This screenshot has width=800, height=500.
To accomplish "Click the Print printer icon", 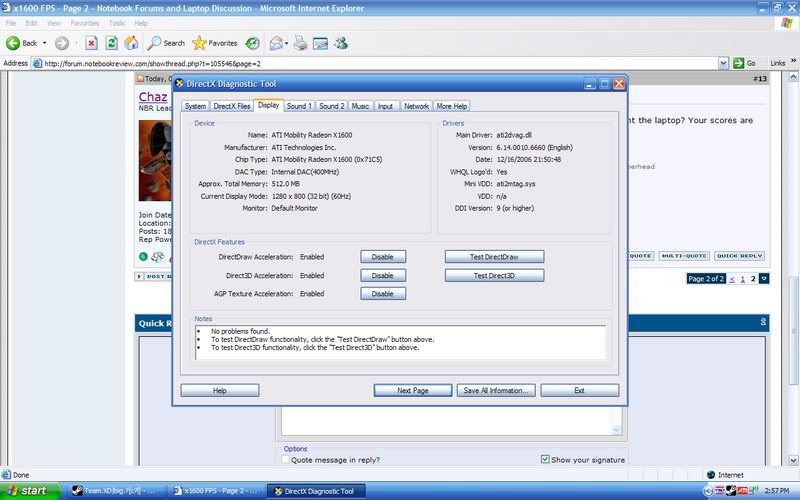I will (x=300, y=43).
